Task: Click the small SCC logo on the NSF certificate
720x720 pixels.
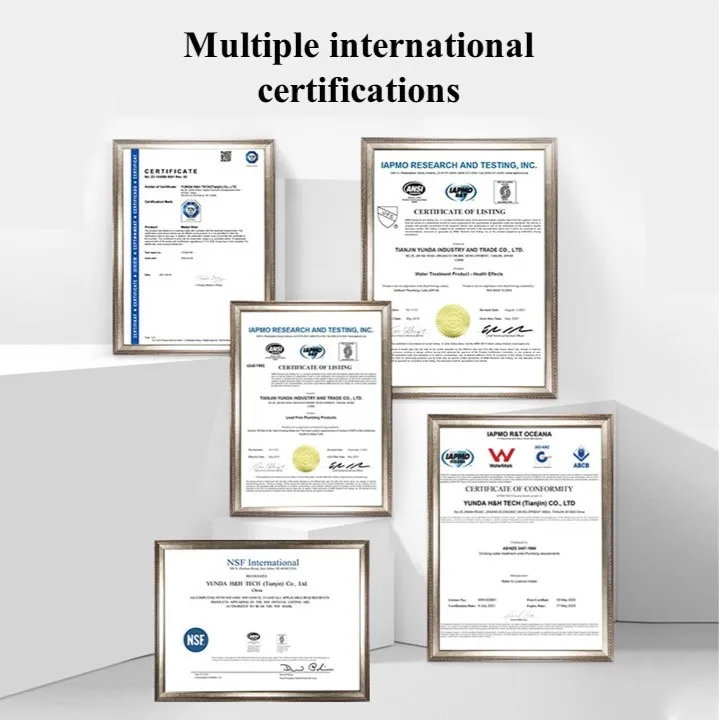Action: pyautogui.click(x=281, y=639)
